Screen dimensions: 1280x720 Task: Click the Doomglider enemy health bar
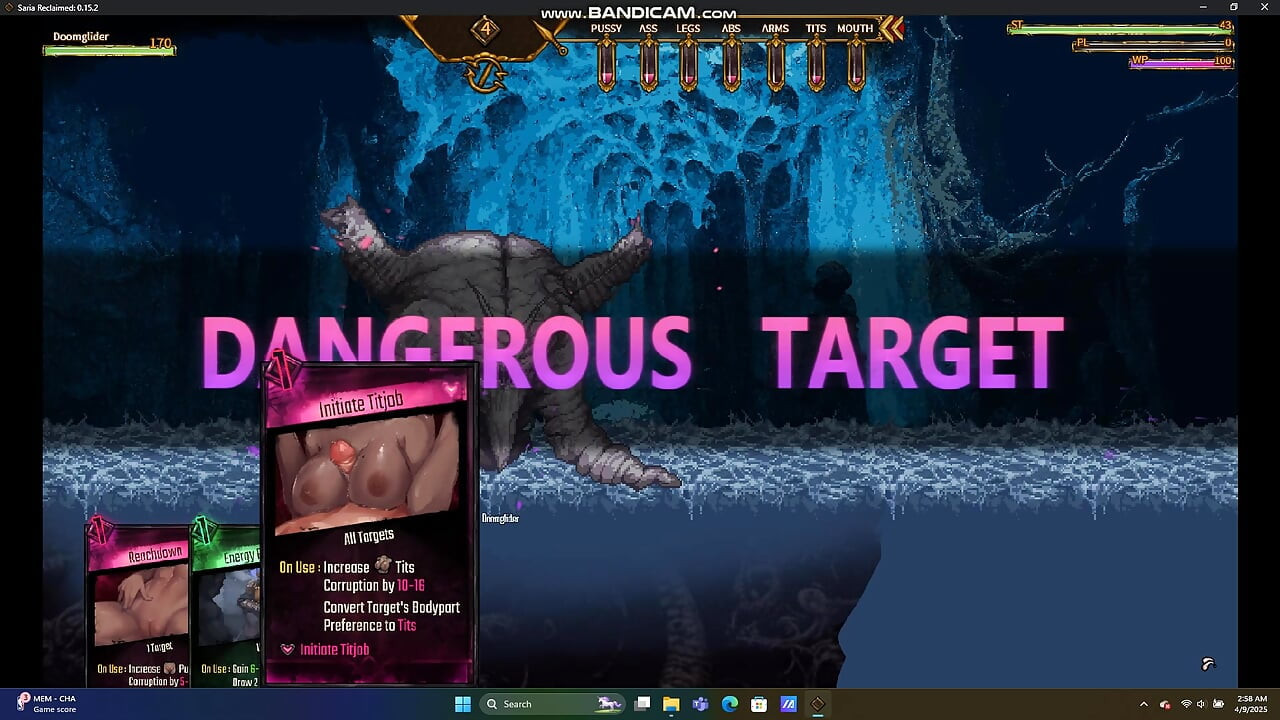pos(109,49)
